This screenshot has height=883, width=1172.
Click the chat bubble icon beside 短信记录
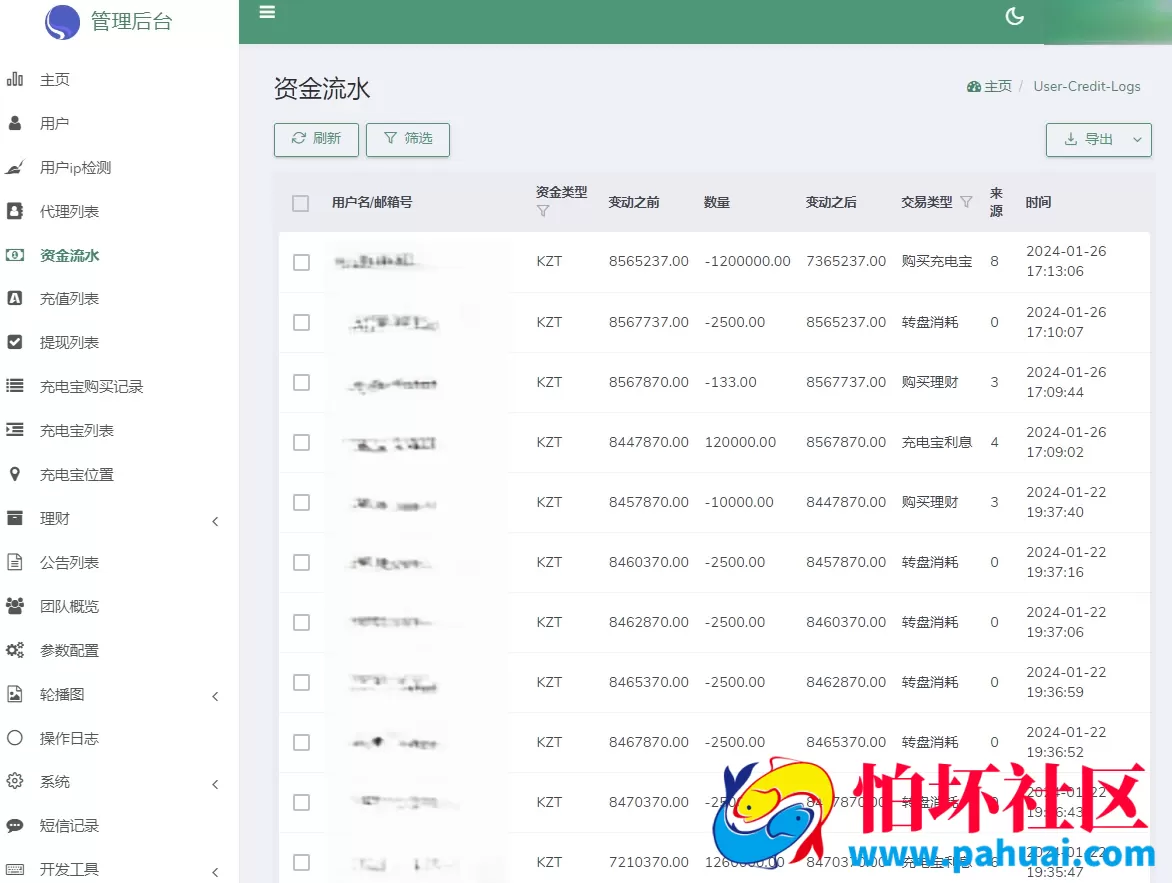tap(15, 825)
